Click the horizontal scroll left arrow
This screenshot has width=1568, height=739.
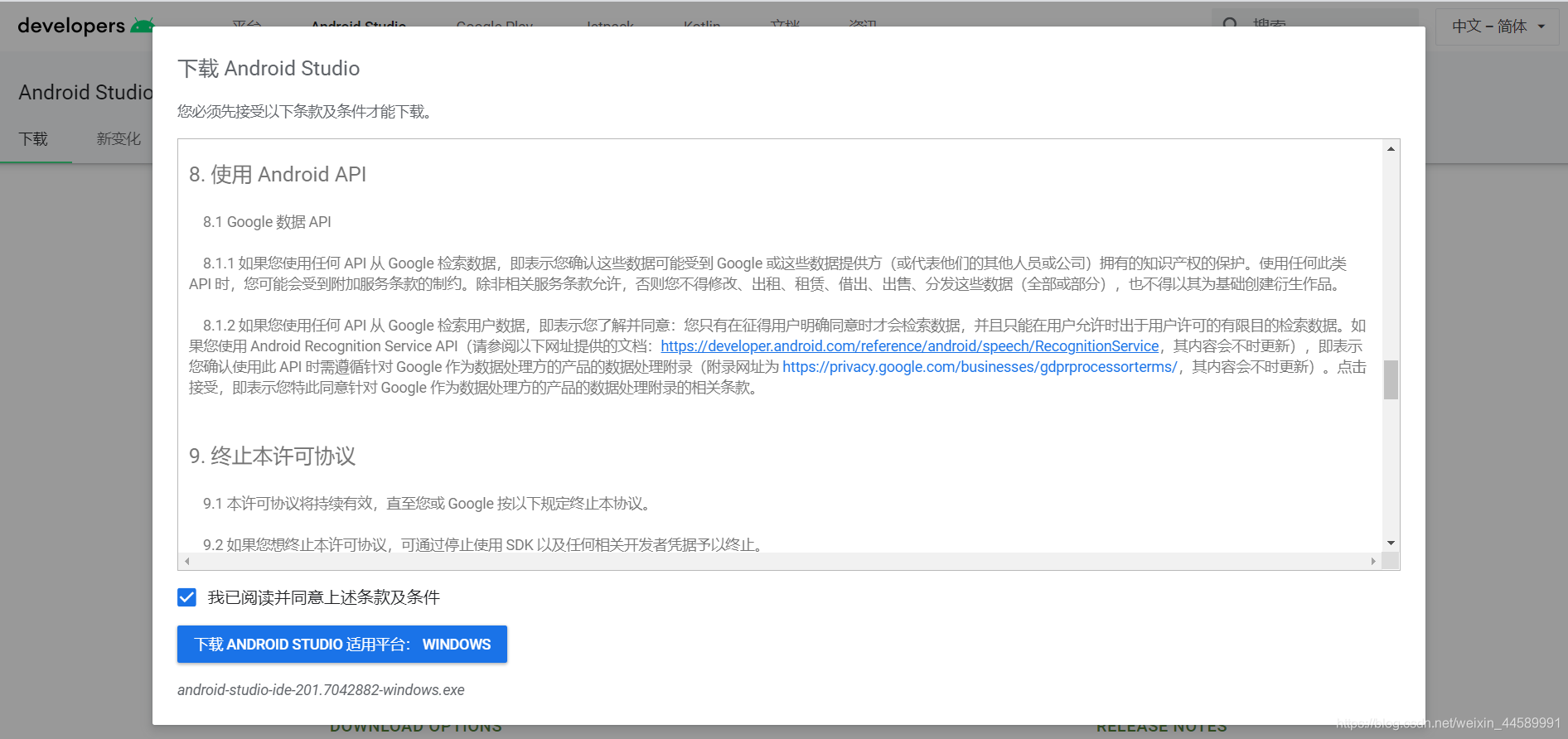coord(187,562)
